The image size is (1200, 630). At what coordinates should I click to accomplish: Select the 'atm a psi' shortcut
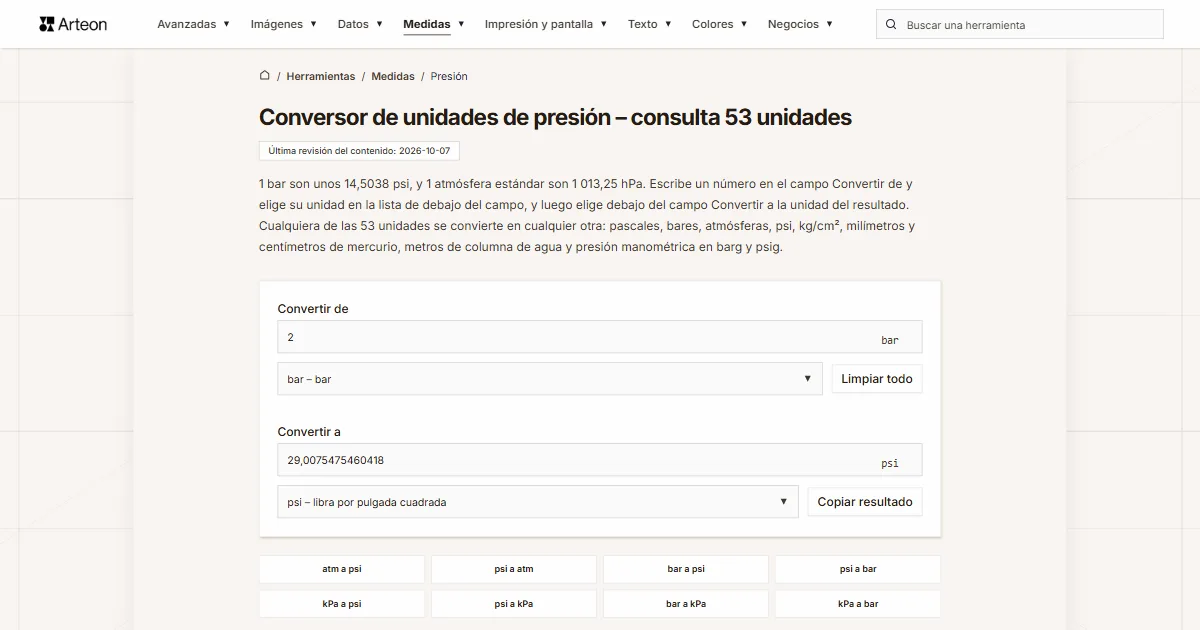(342, 569)
